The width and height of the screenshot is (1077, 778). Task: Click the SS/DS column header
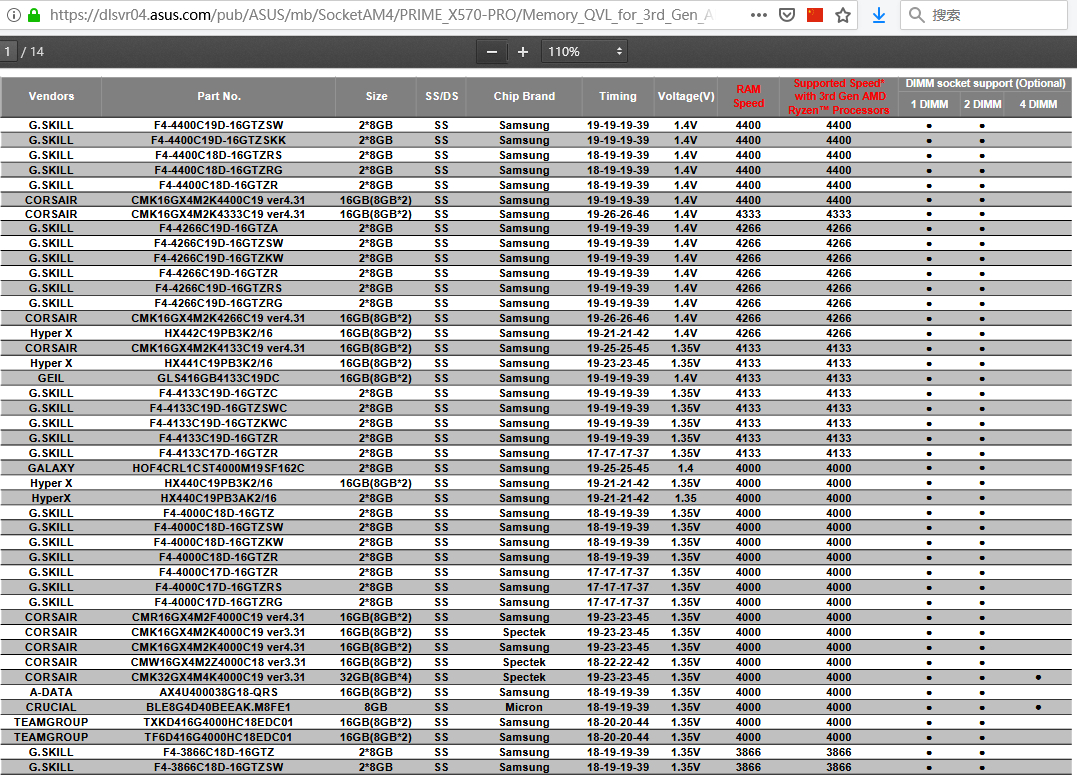coord(442,96)
